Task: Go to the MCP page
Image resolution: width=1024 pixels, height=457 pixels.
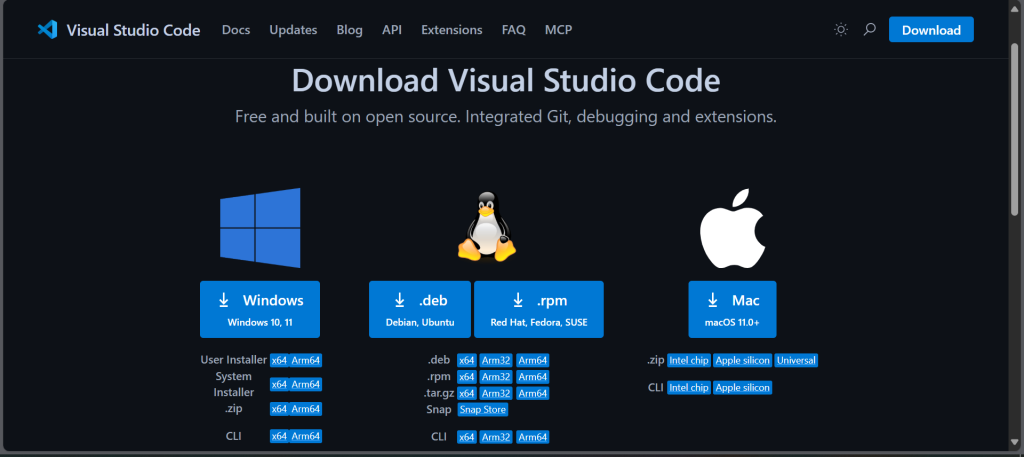Action: (558, 30)
